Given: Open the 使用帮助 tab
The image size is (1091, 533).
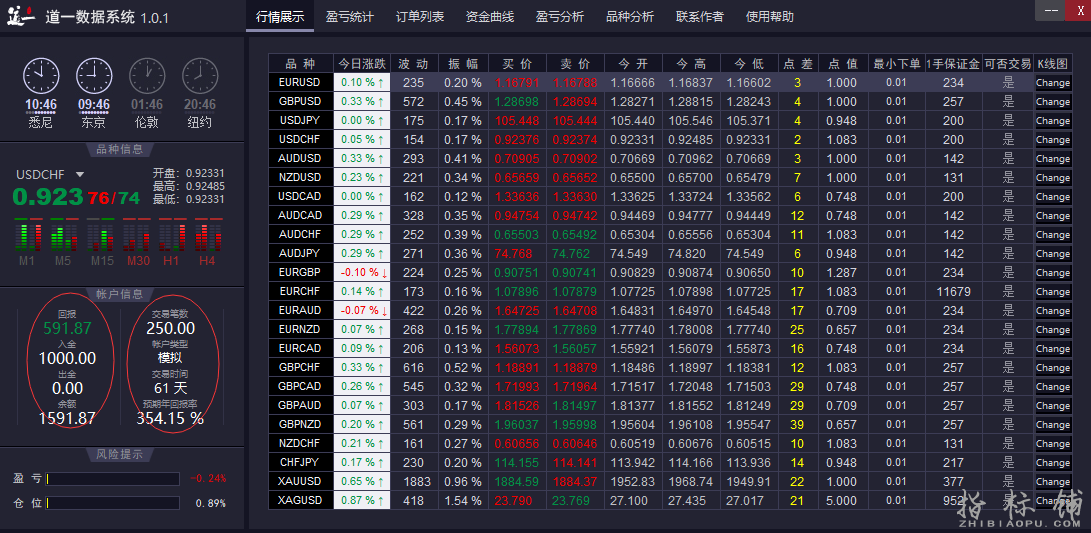Looking at the screenshot, I should tap(770, 17).
